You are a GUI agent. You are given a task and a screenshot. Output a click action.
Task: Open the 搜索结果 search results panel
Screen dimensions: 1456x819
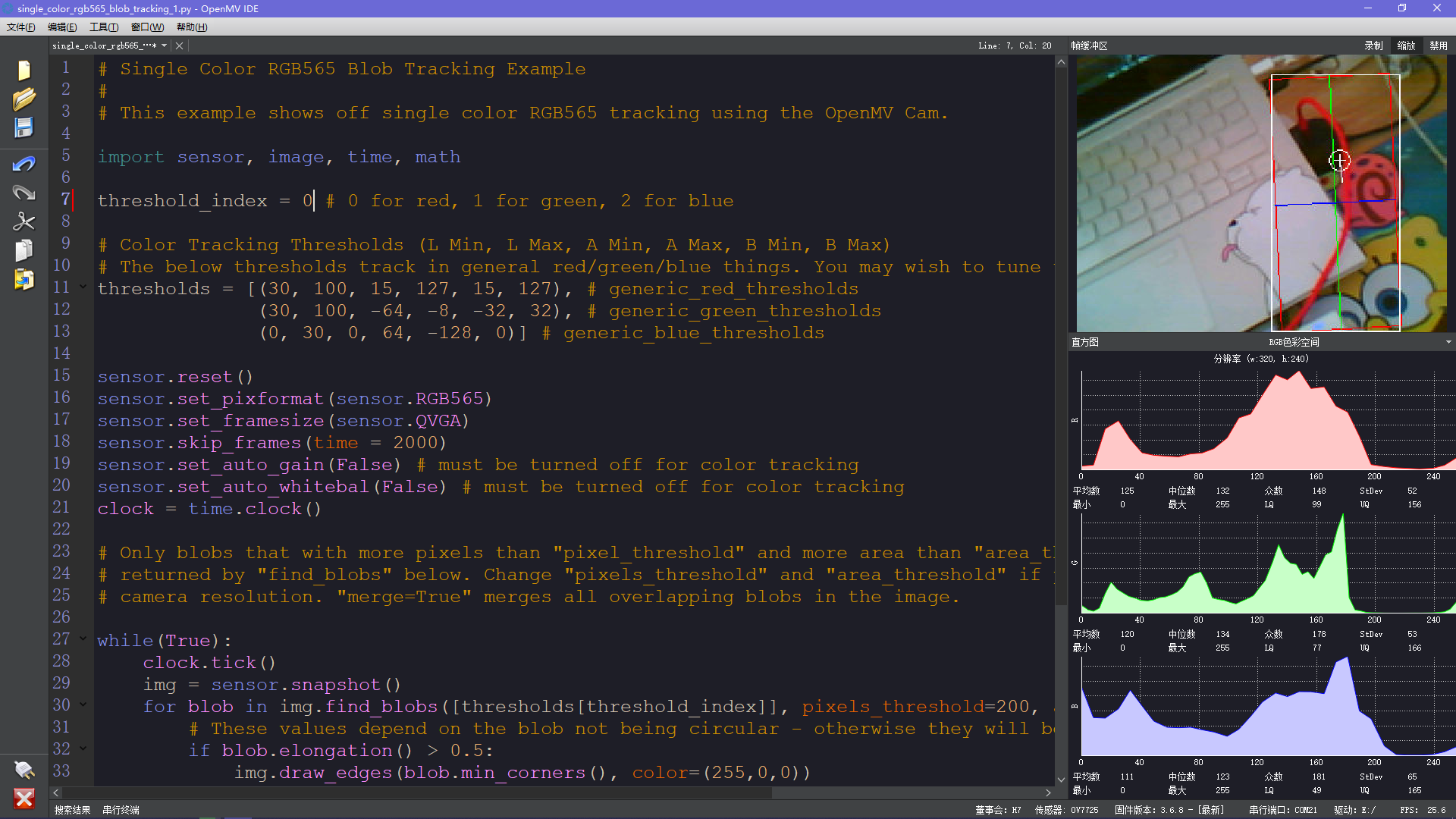[x=73, y=810]
